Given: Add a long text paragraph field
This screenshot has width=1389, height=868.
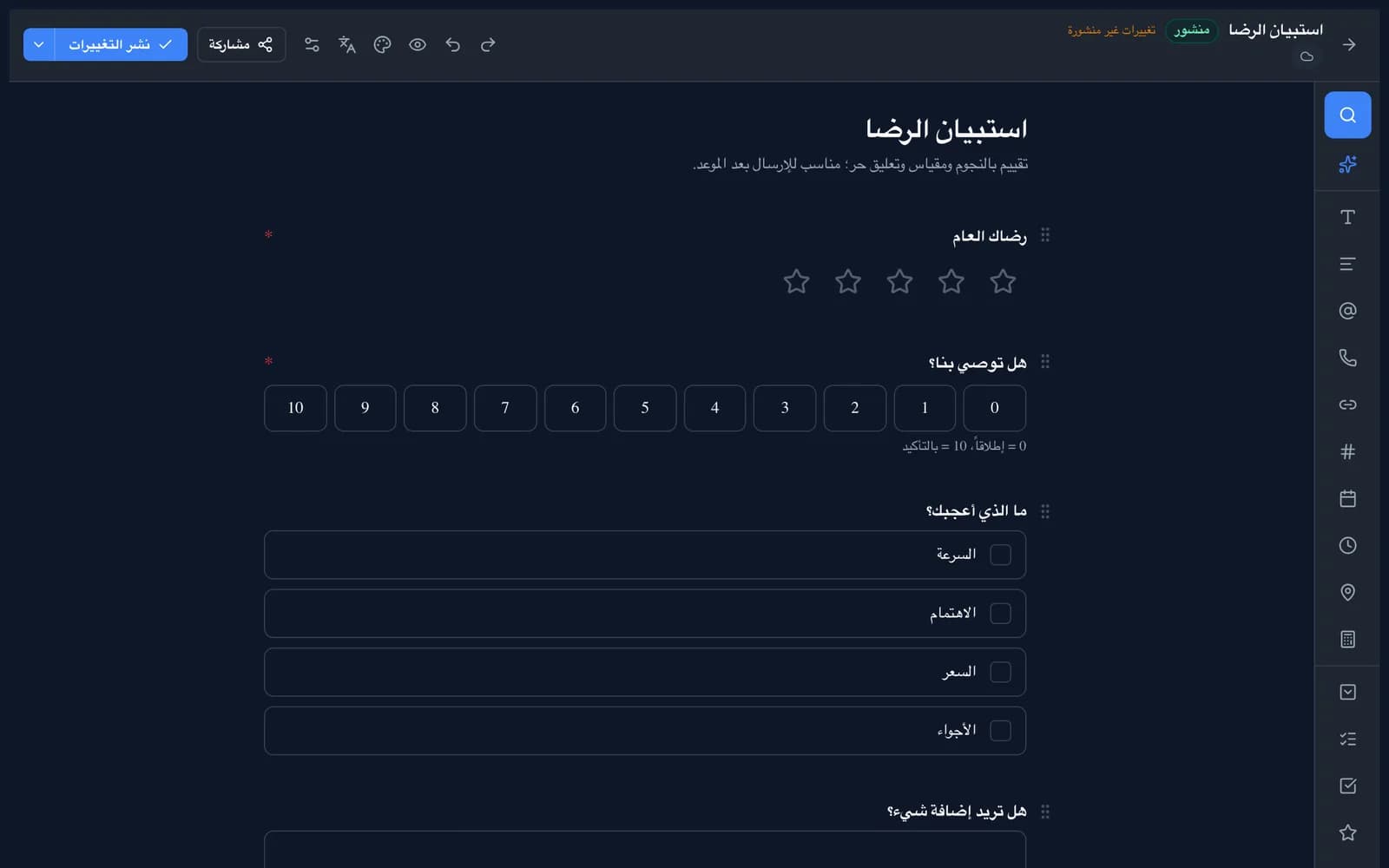Looking at the screenshot, I should coord(1347,264).
